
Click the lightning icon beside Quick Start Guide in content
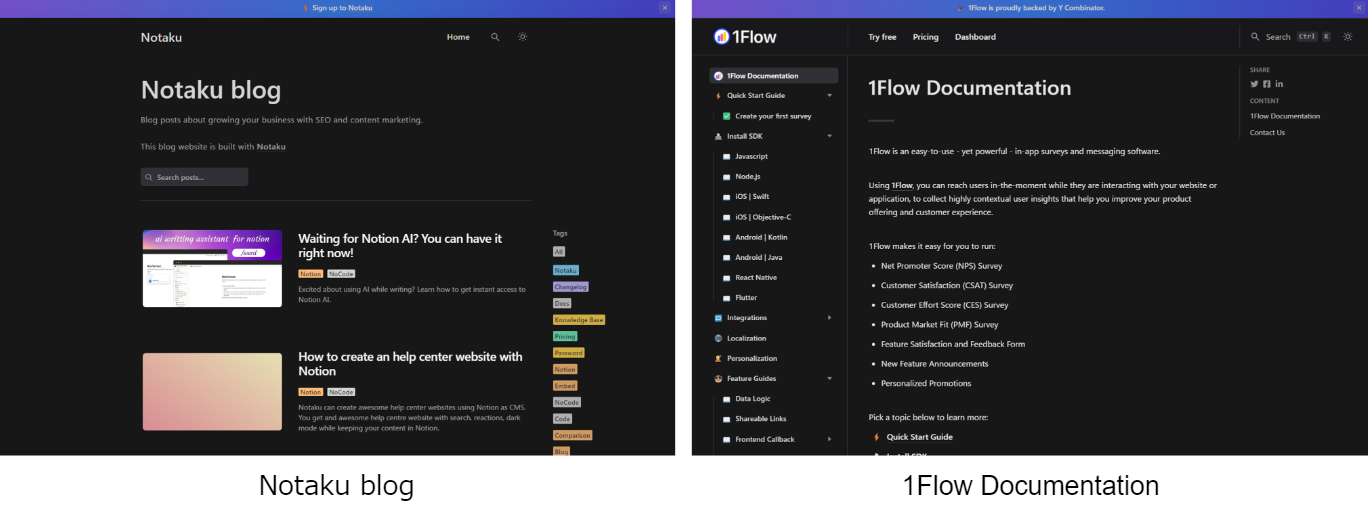pyautogui.click(x=877, y=437)
